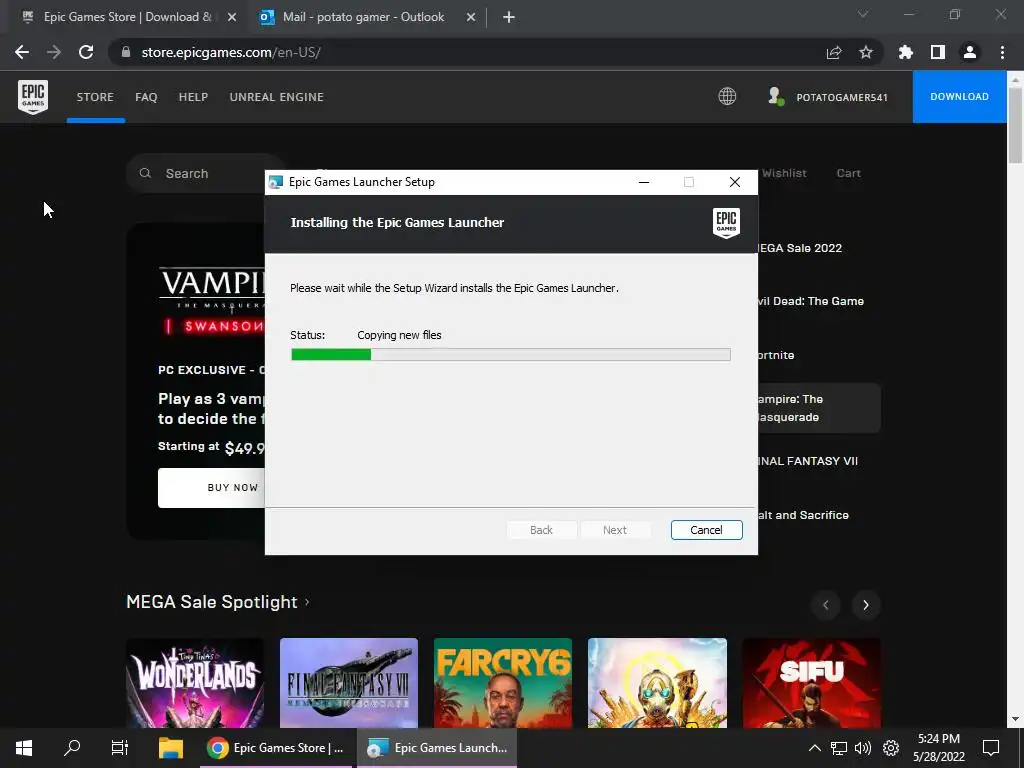Open the Wishlist link
1024x768 pixels.
coord(784,173)
